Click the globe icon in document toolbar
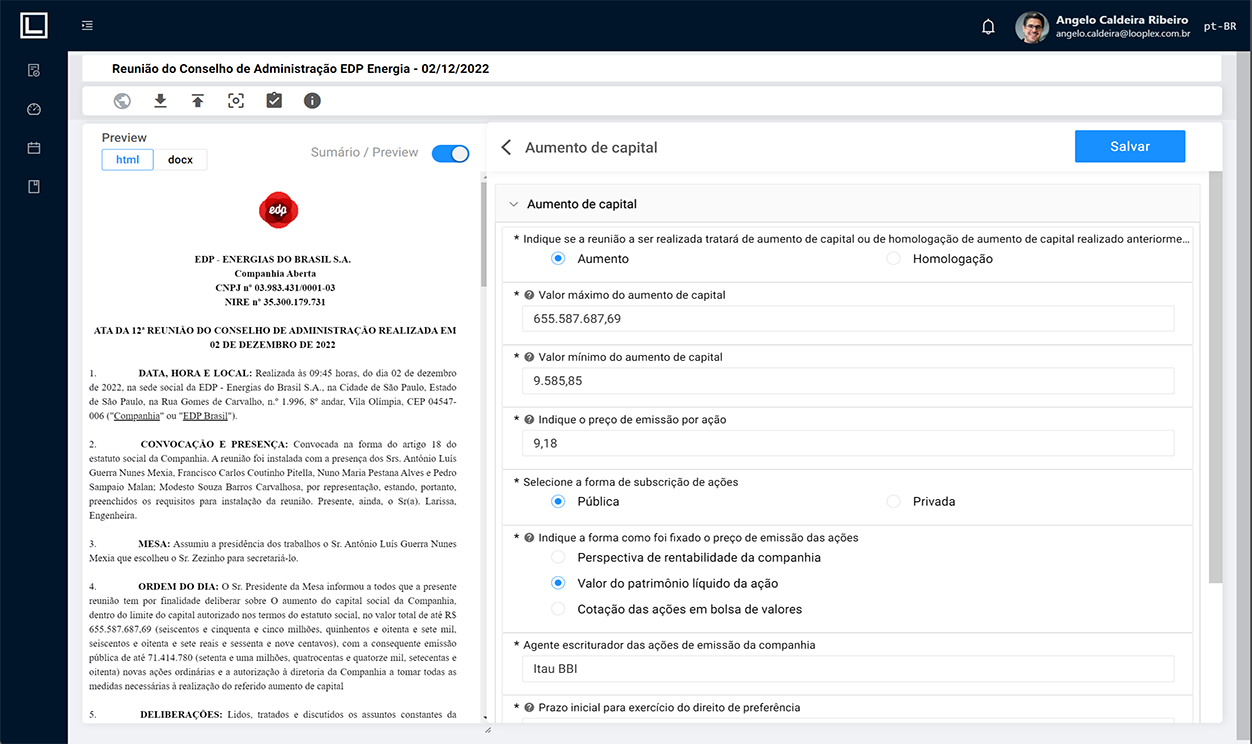Image resolution: width=1252 pixels, height=744 pixels. pos(122,101)
